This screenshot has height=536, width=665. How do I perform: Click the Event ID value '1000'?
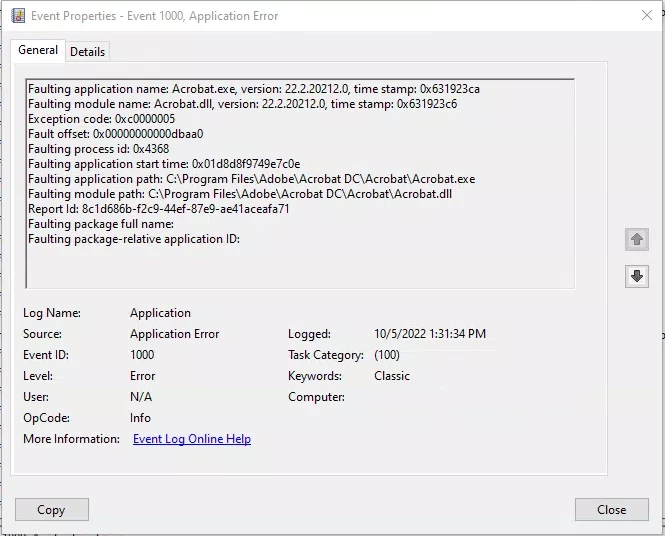(142, 355)
